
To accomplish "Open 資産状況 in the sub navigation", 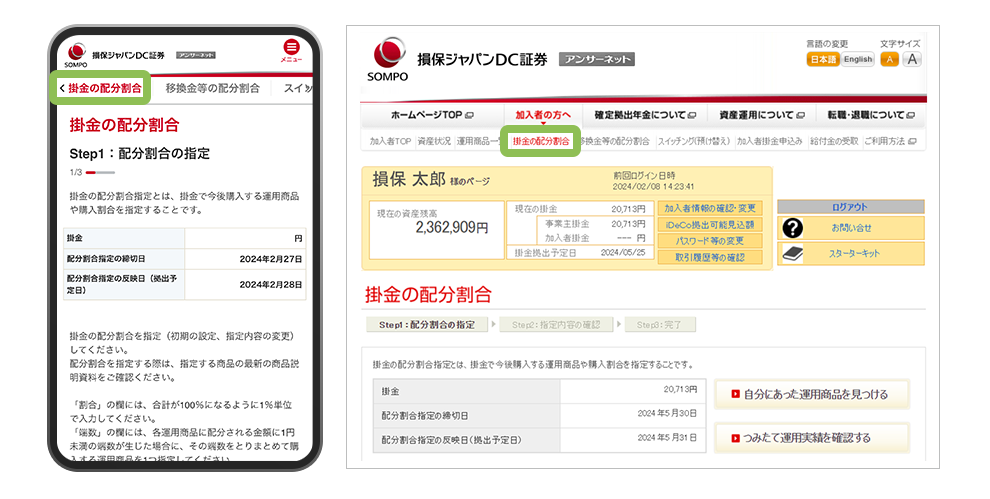I will click(434, 141).
